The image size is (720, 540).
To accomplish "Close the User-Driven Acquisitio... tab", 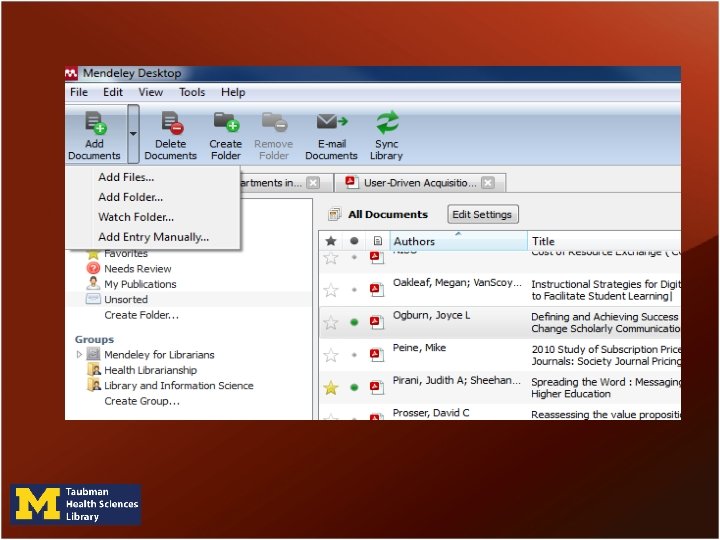I will [488, 183].
